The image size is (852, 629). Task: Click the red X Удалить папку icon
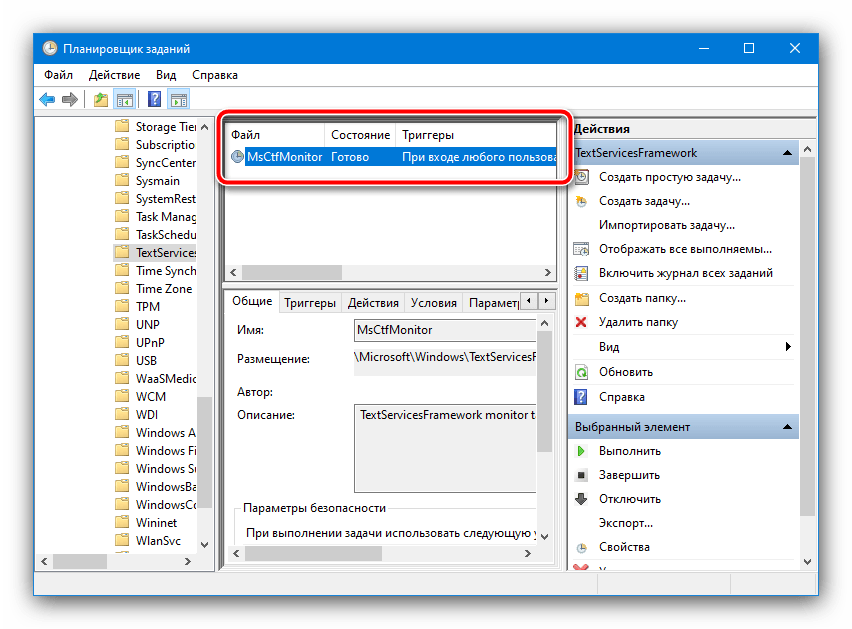point(581,322)
